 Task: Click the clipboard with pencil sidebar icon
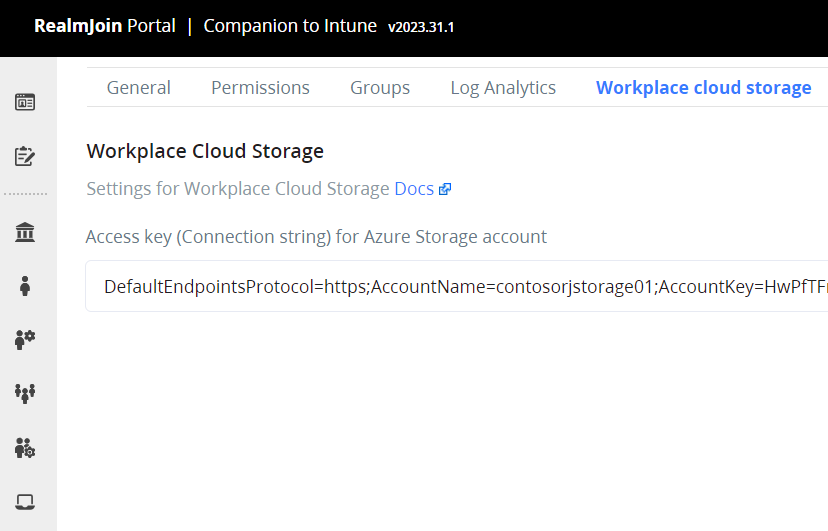coord(25,156)
